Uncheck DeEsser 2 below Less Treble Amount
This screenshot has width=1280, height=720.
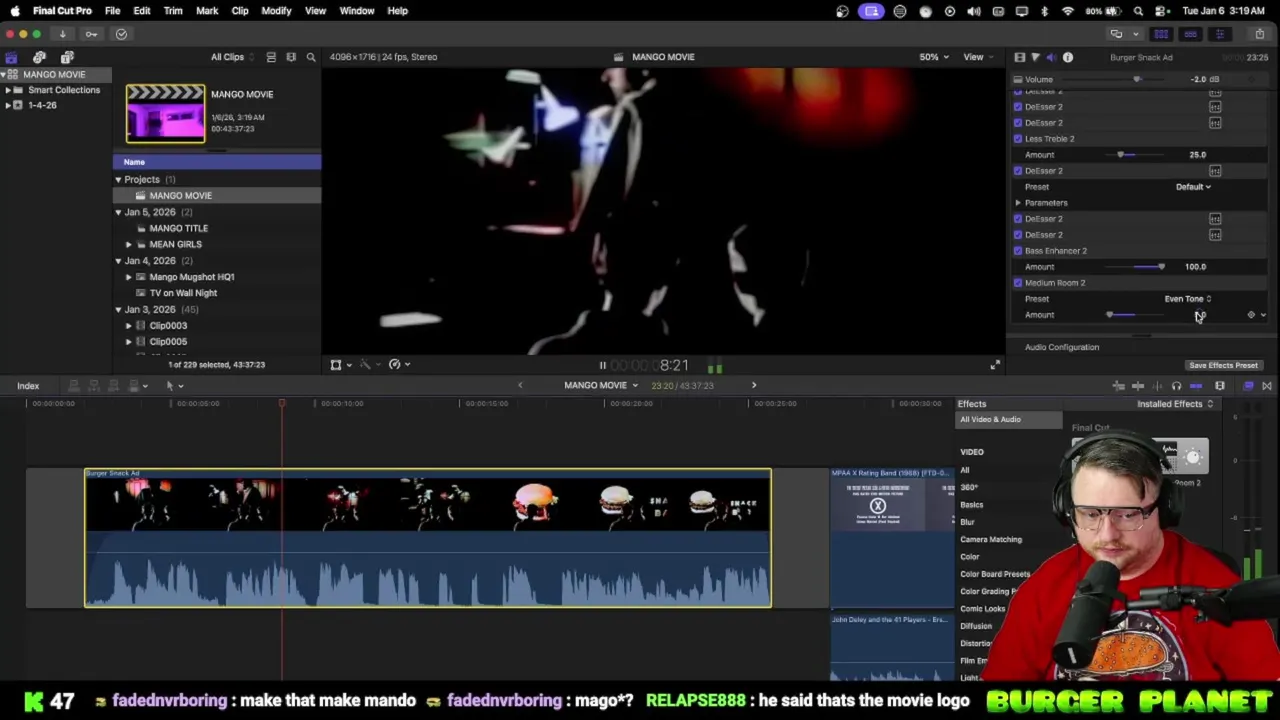click(1018, 171)
